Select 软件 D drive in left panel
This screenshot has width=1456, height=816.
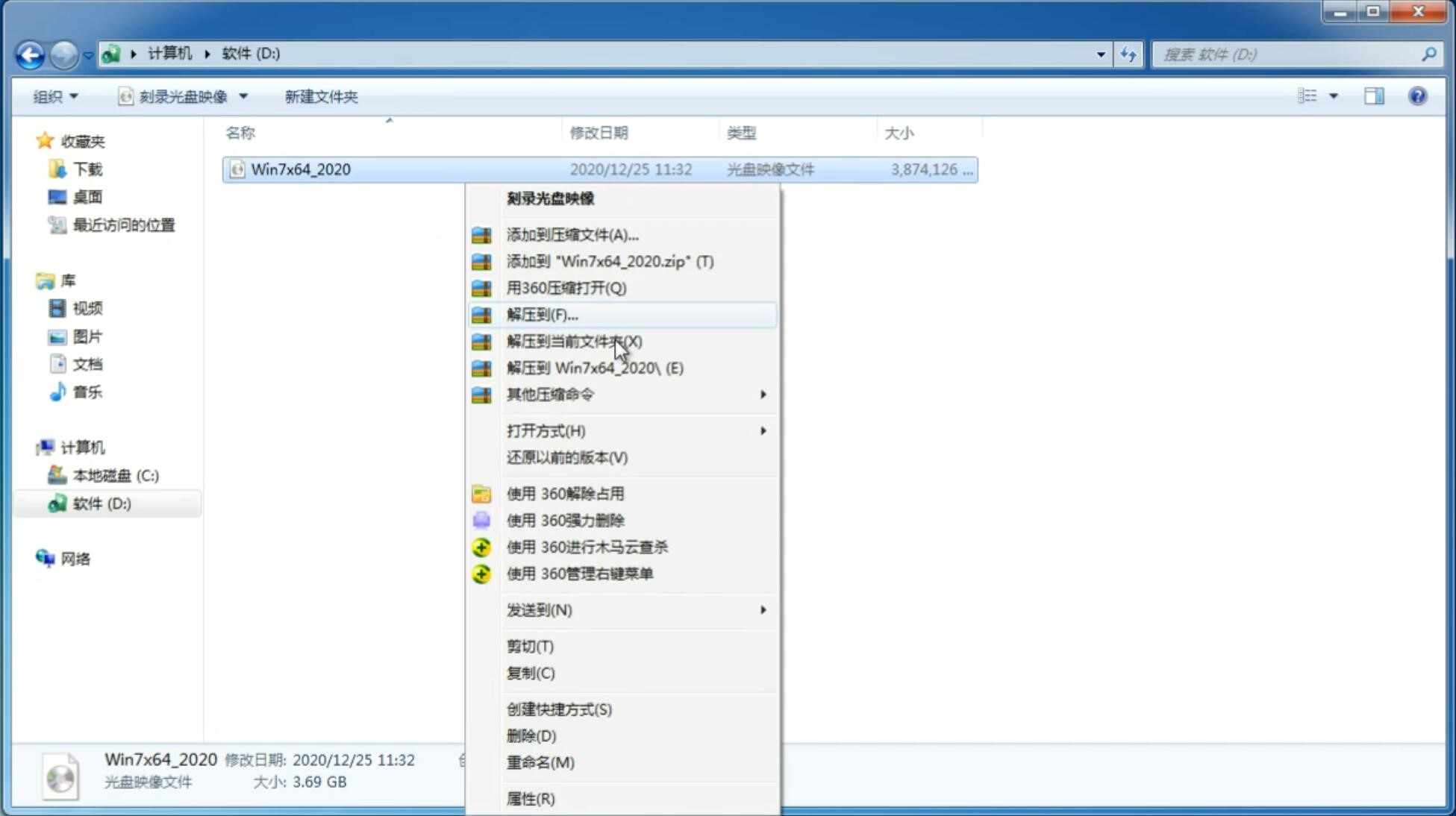(101, 503)
